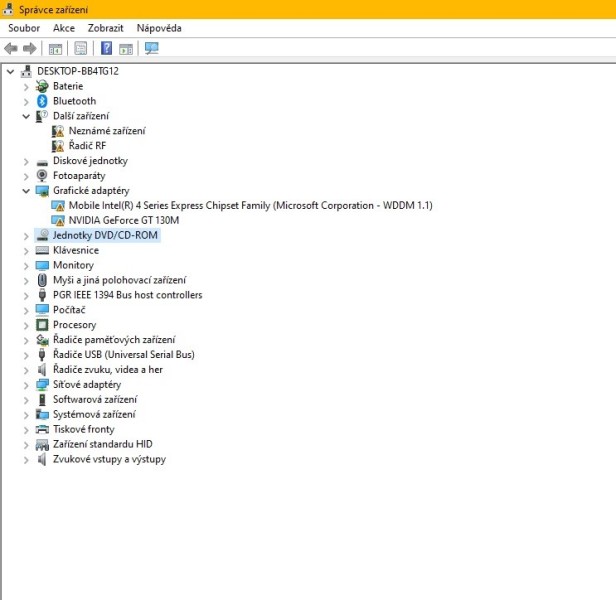
Task: Click the Další zařízení category icon
Action: [x=42, y=116]
